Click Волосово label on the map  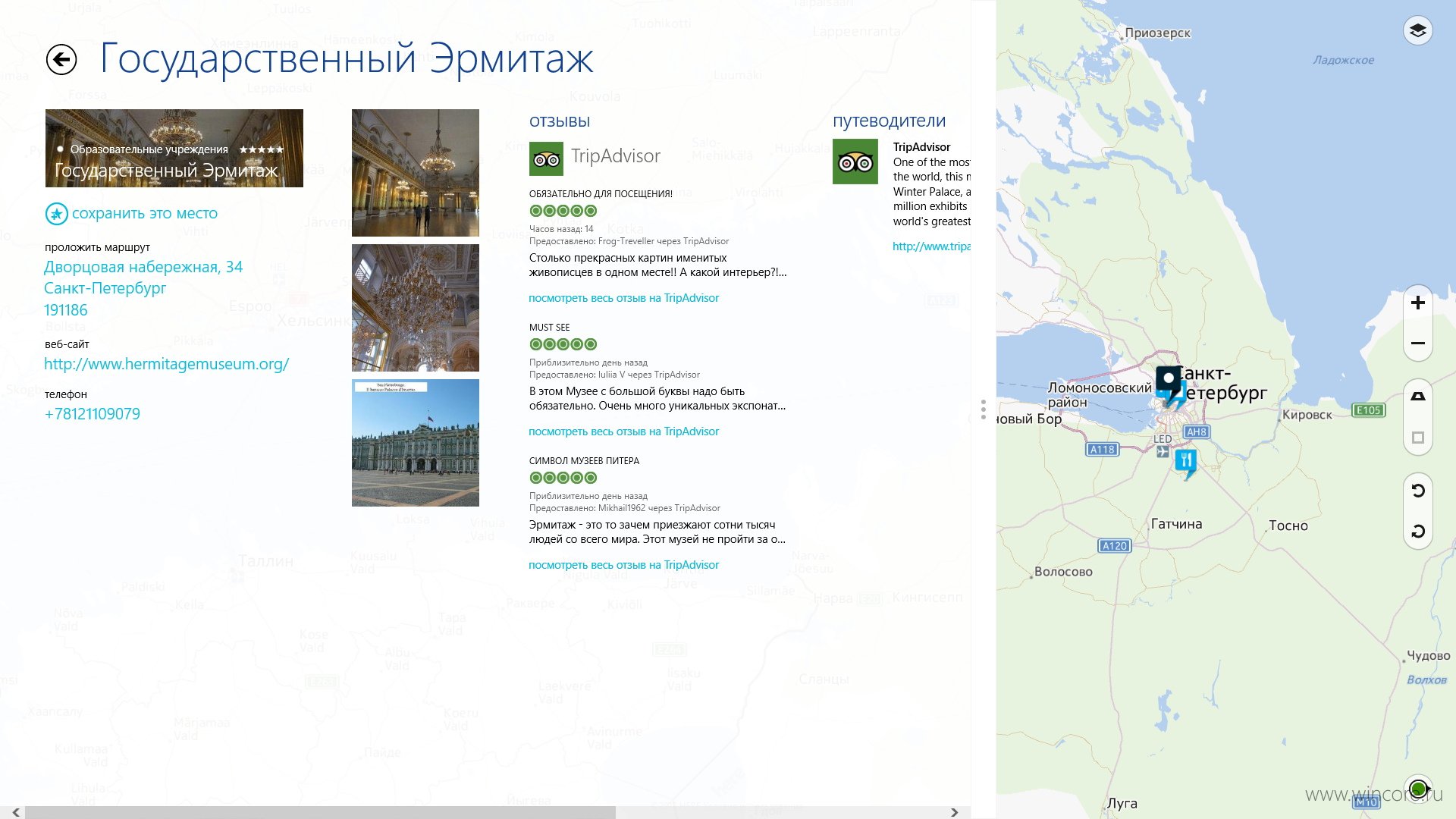click(1063, 572)
